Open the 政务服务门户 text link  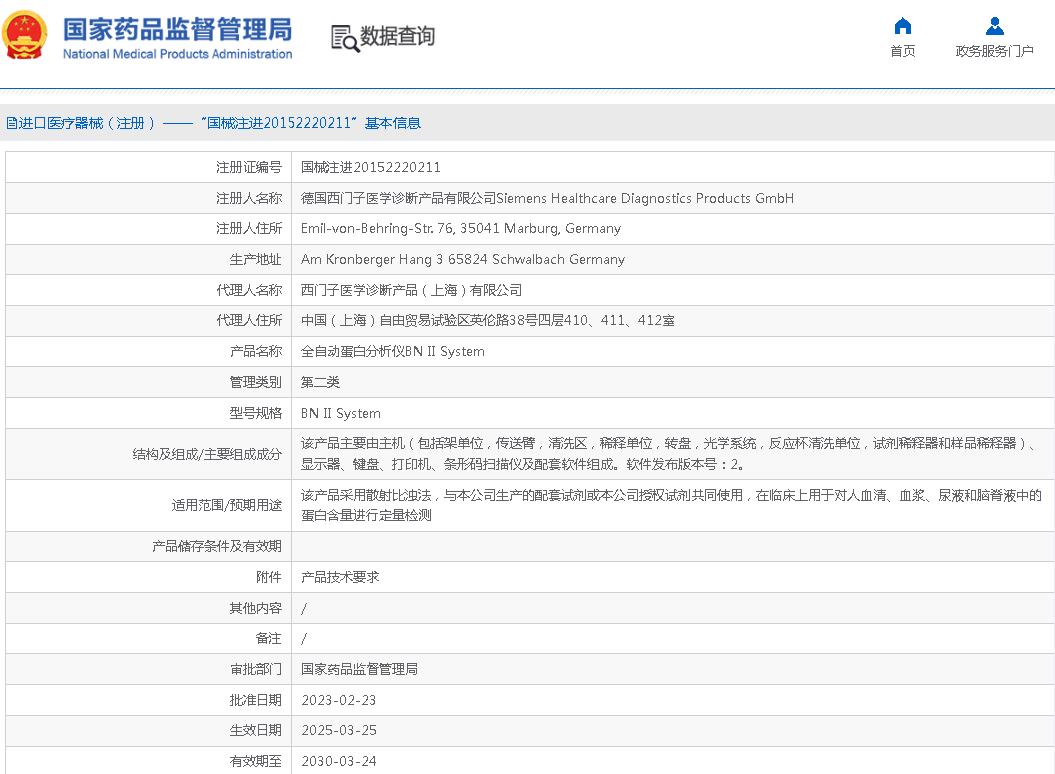[994, 51]
